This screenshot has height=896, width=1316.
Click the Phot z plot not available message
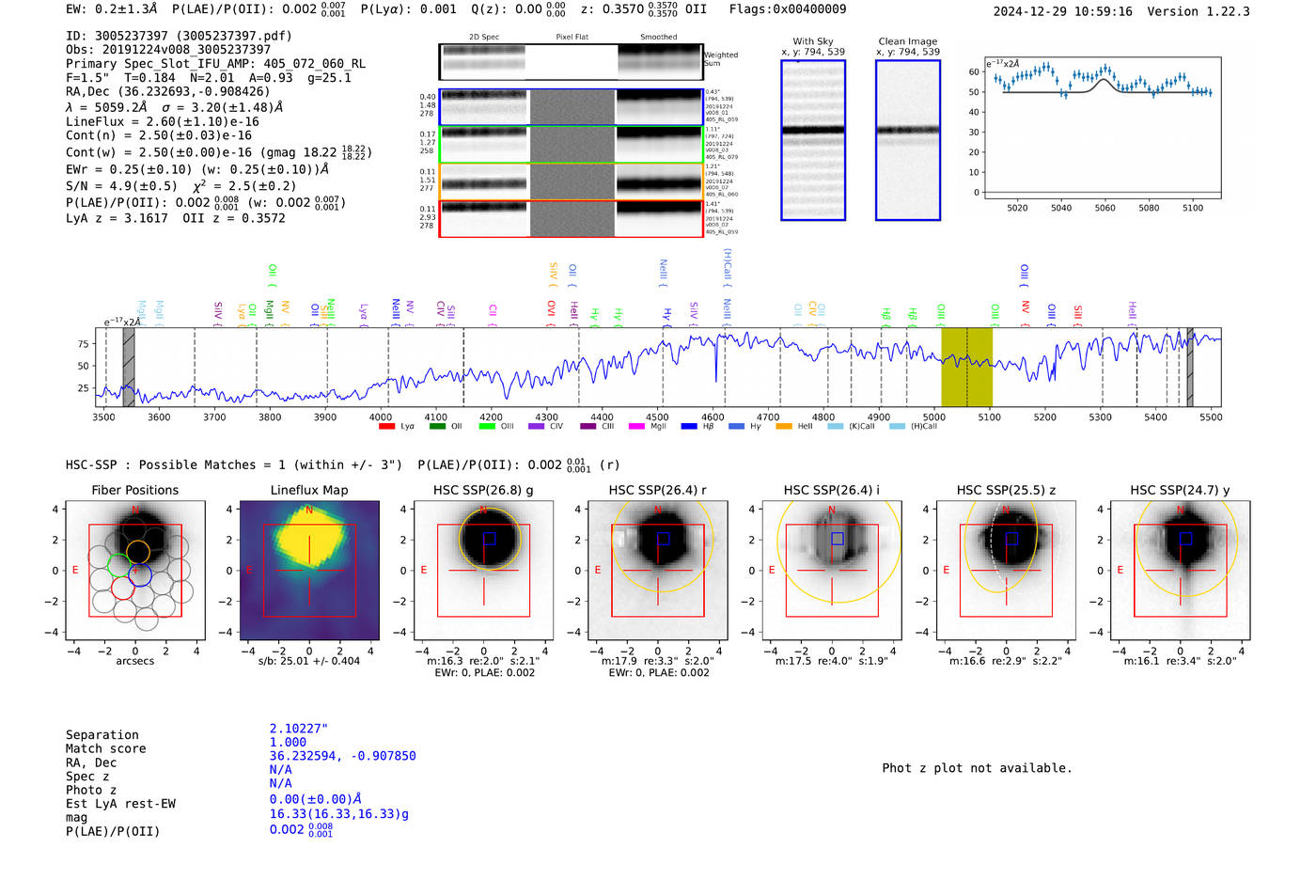point(977,768)
